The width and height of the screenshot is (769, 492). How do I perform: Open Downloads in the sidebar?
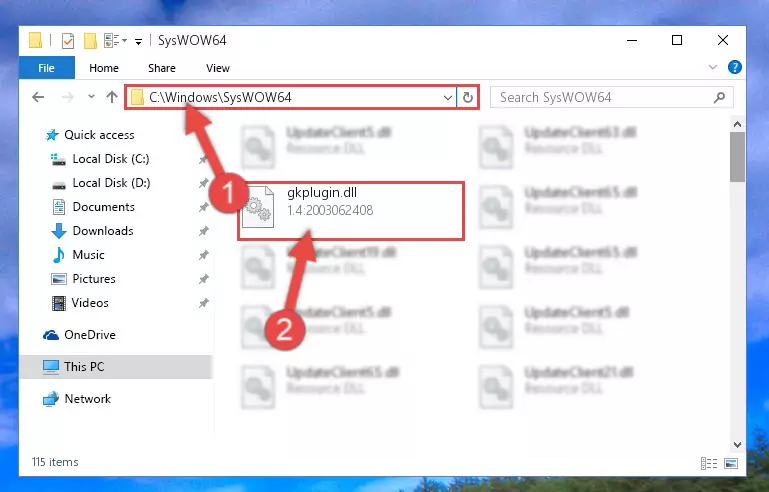point(103,231)
